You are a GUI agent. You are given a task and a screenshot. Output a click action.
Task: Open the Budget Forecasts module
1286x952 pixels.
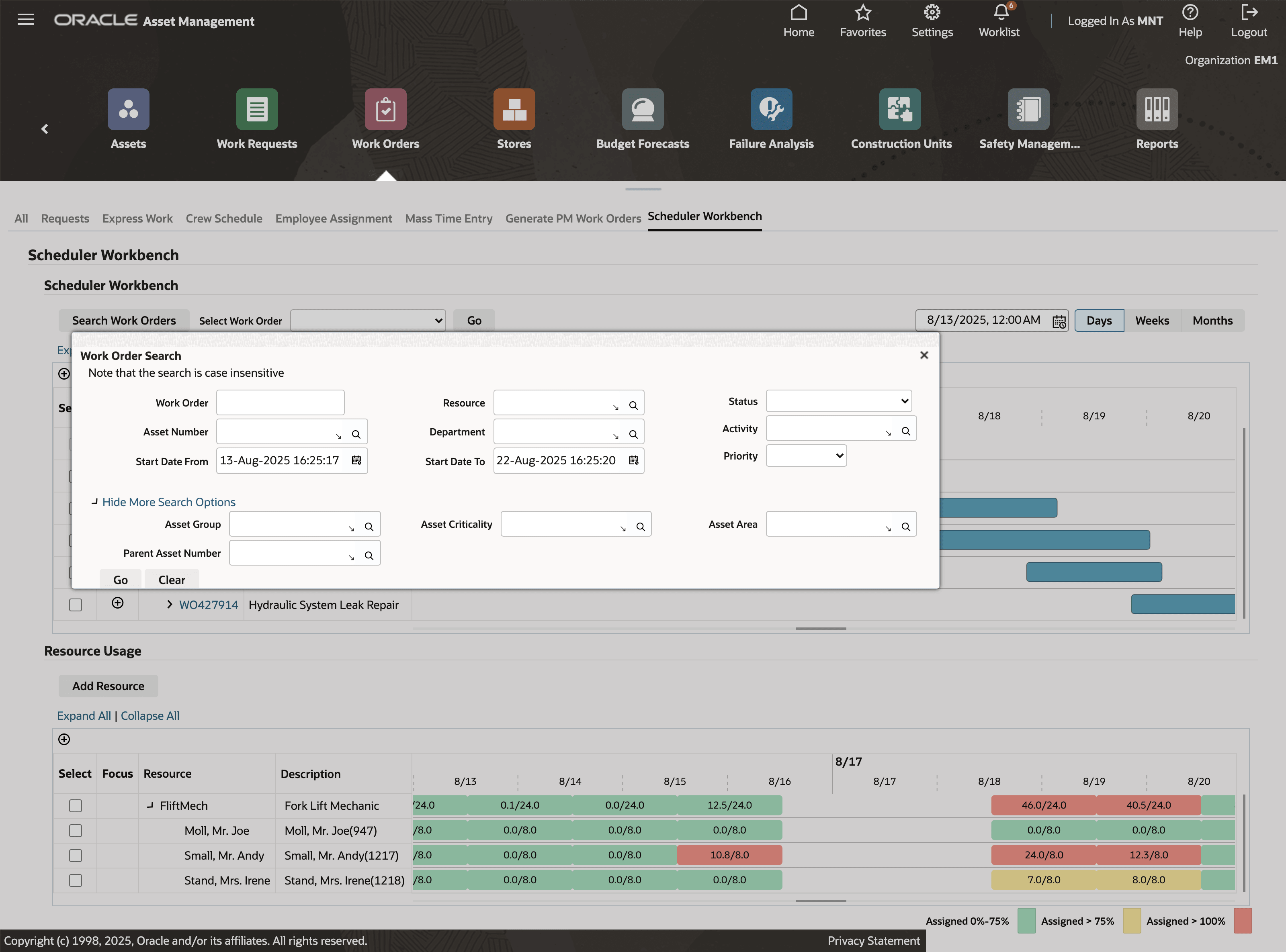click(x=642, y=118)
